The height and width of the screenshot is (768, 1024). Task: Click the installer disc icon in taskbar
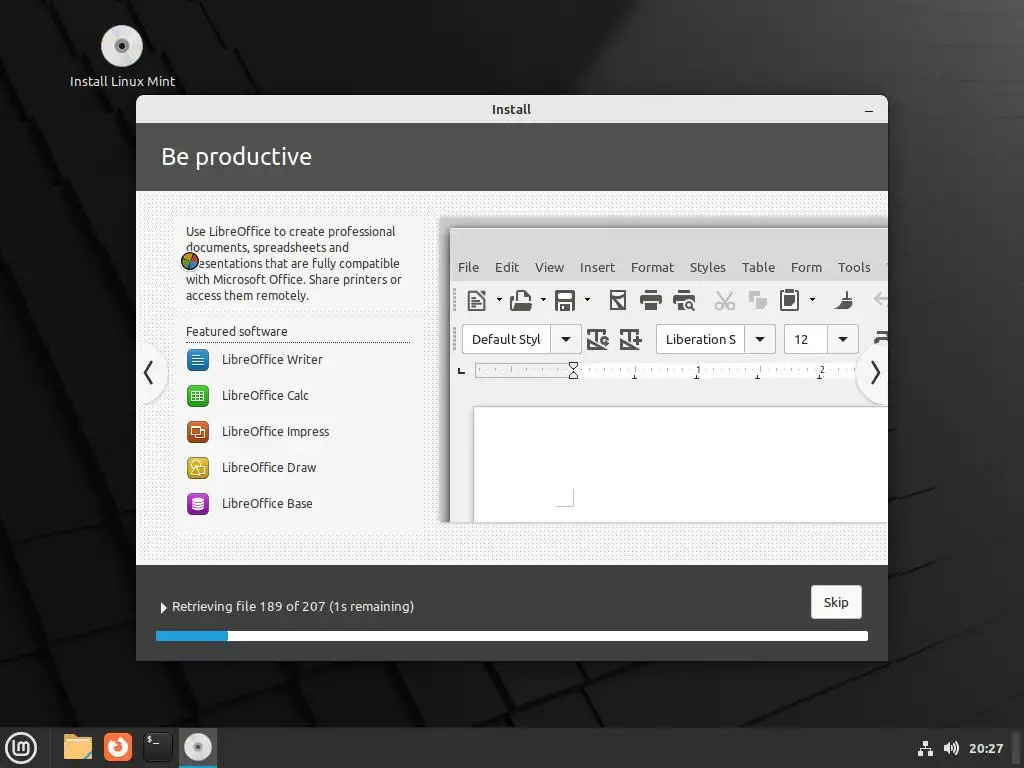pos(198,747)
